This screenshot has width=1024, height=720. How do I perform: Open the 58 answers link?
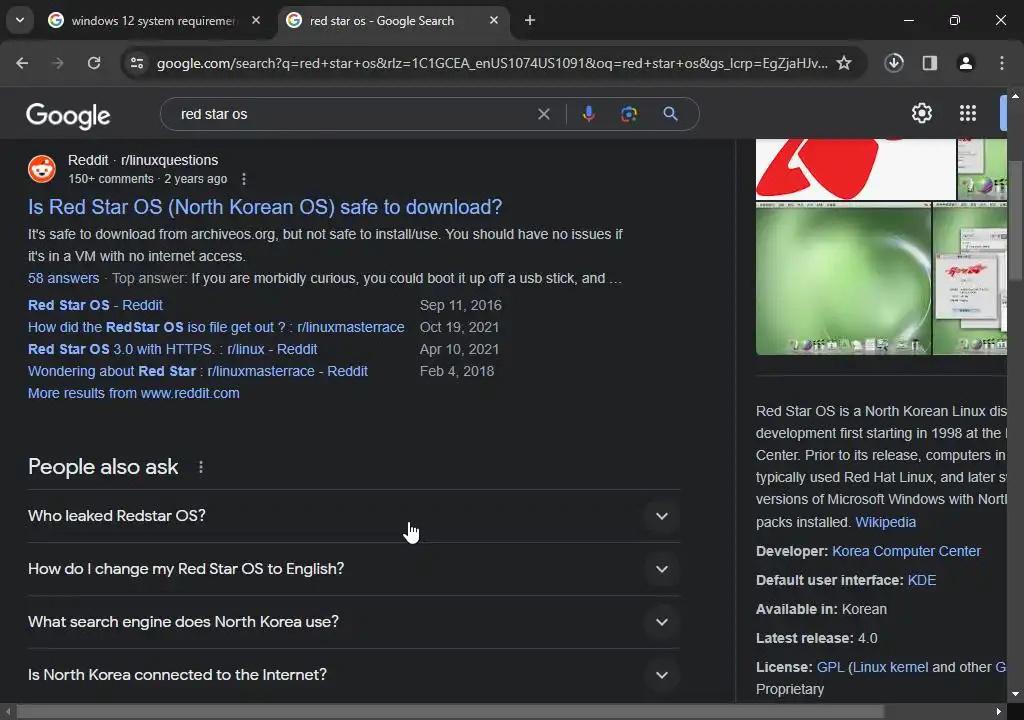pyautogui.click(x=63, y=278)
